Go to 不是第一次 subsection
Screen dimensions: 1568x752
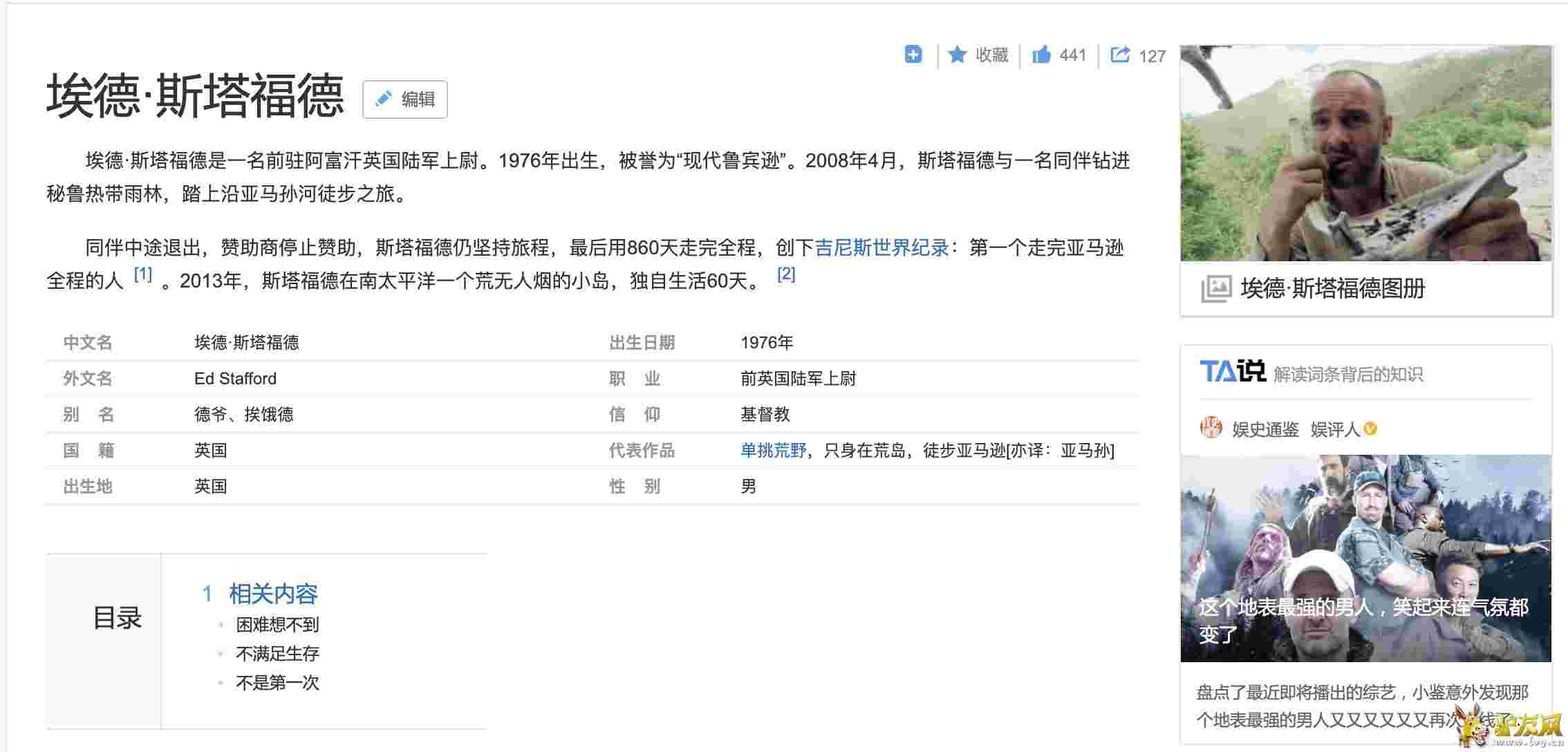point(277,683)
